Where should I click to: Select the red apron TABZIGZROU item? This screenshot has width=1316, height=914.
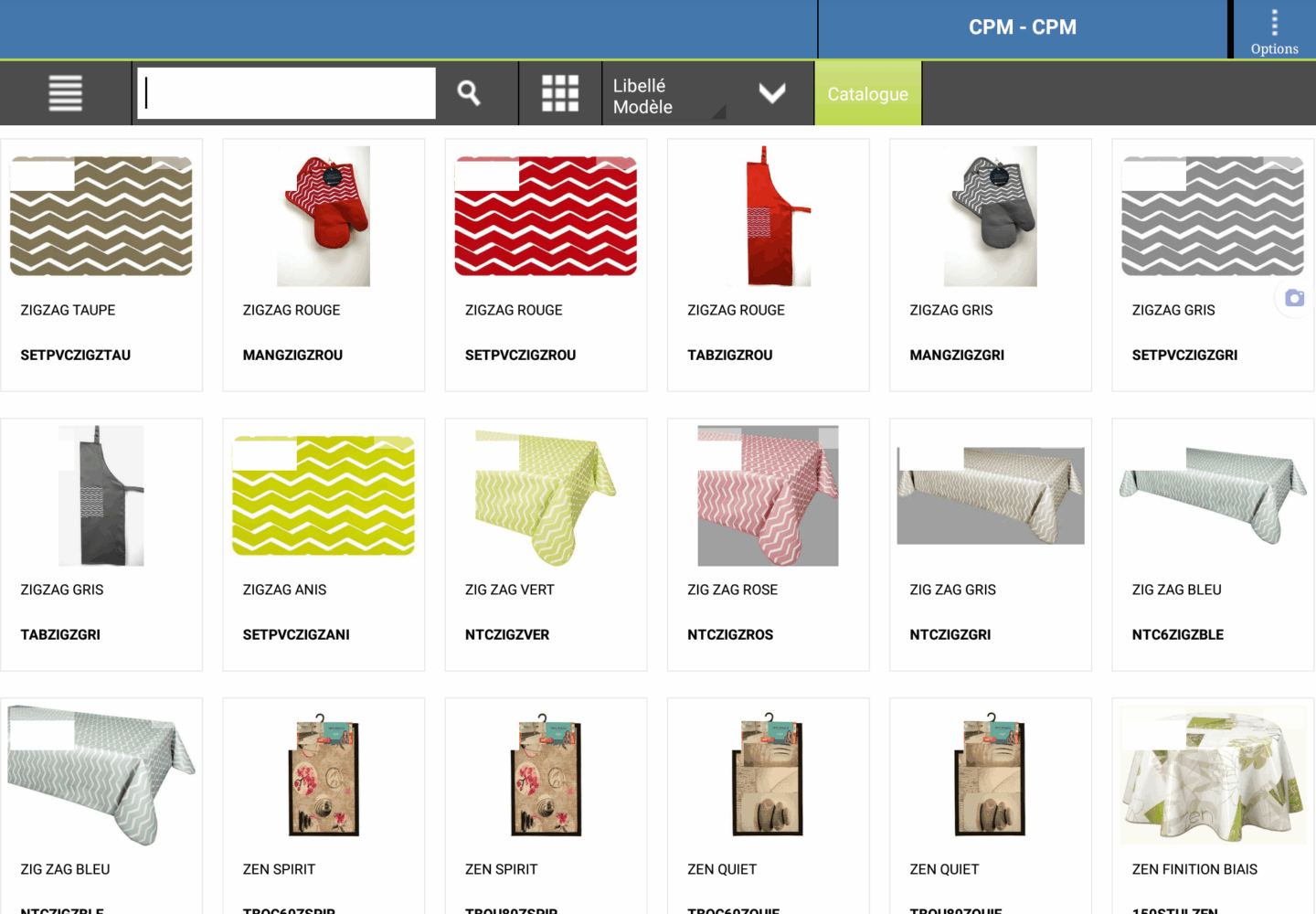(x=769, y=265)
